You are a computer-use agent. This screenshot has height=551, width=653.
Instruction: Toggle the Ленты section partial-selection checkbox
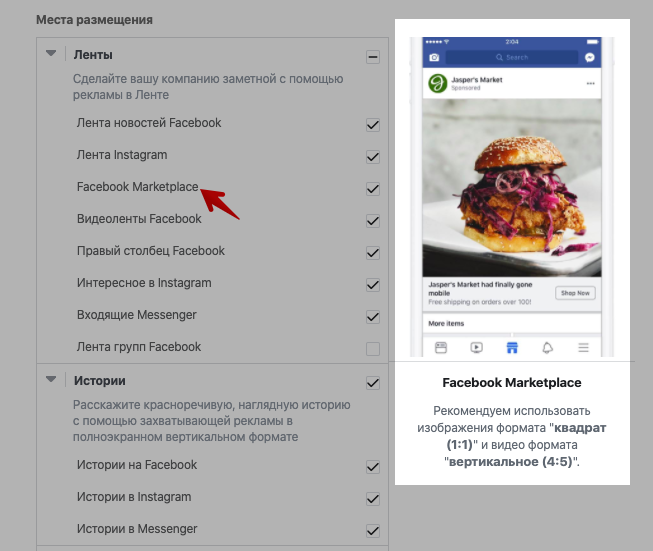[373, 57]
